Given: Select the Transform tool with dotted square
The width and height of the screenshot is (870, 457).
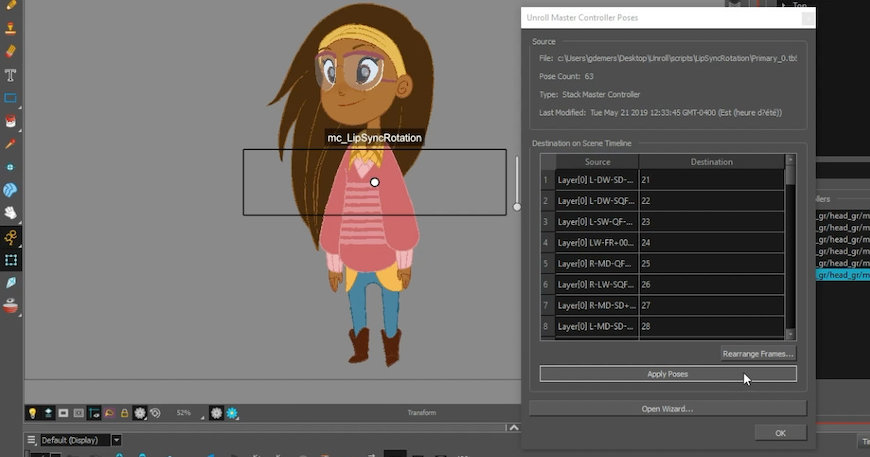Looking at the screenshot, I should [10, 260].
